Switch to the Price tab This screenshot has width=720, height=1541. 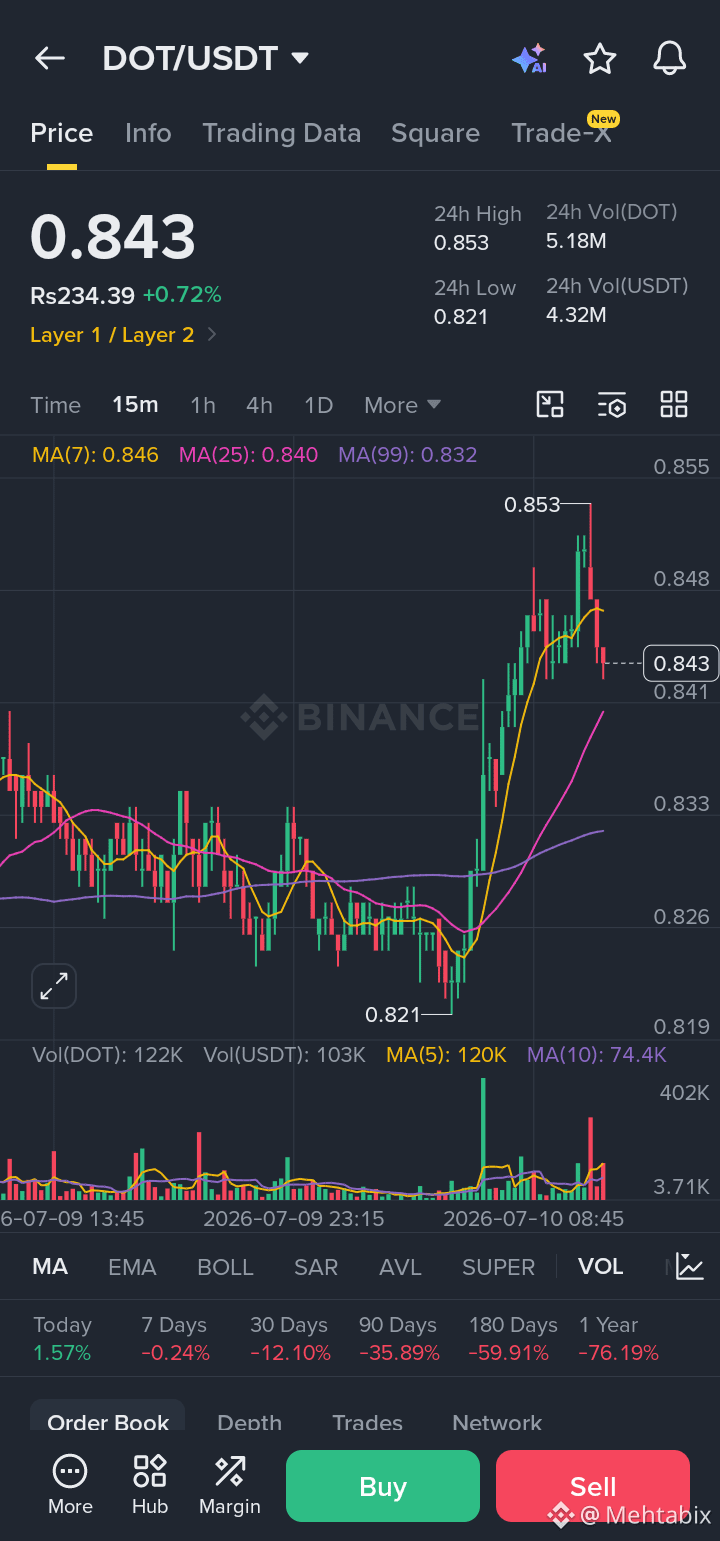(x=62, y=133)
